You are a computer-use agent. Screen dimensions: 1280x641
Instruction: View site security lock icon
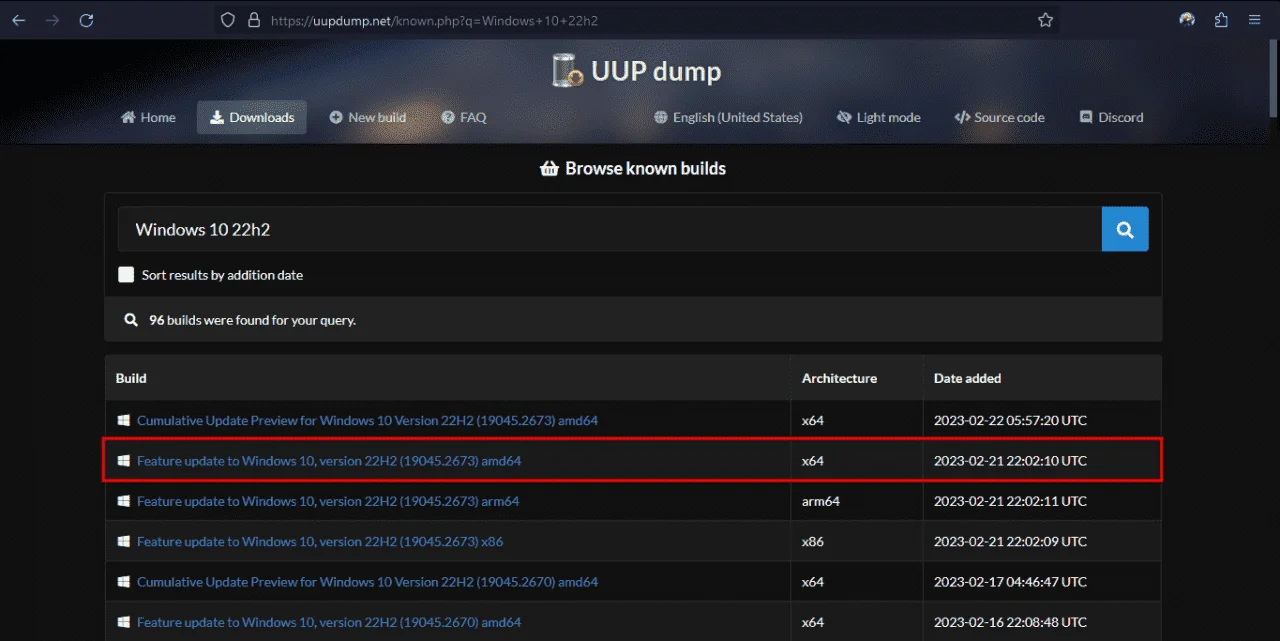point(253,20)
